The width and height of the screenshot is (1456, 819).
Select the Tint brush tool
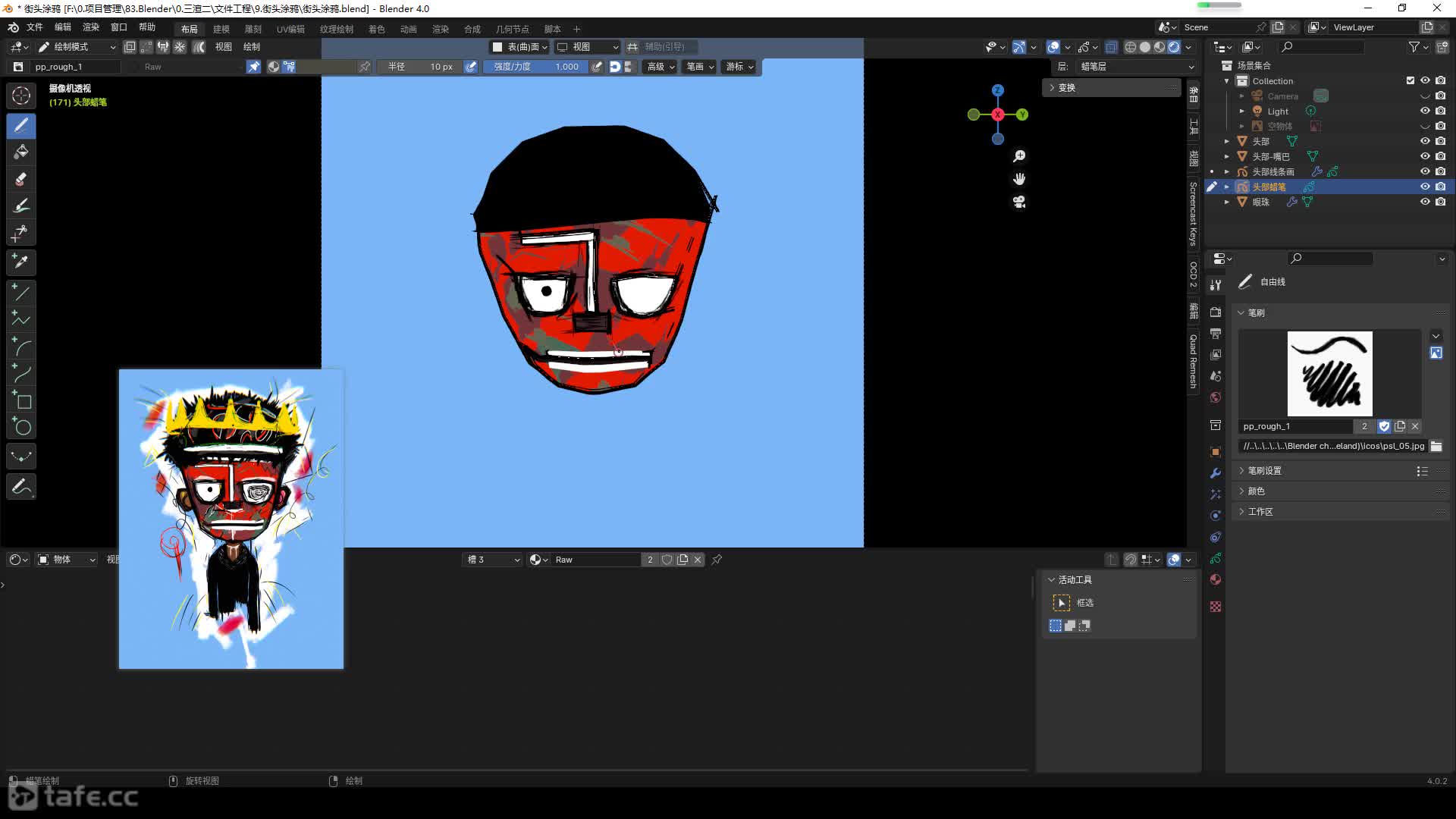click(21, 206)
